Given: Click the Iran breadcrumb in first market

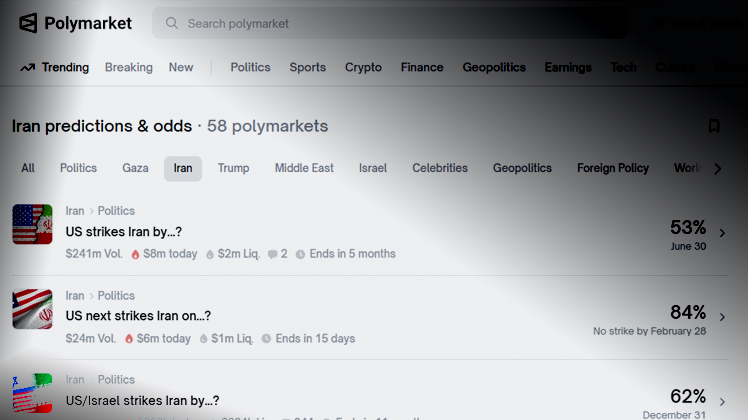Looking at the screenshot, I should tap(75, 211).
